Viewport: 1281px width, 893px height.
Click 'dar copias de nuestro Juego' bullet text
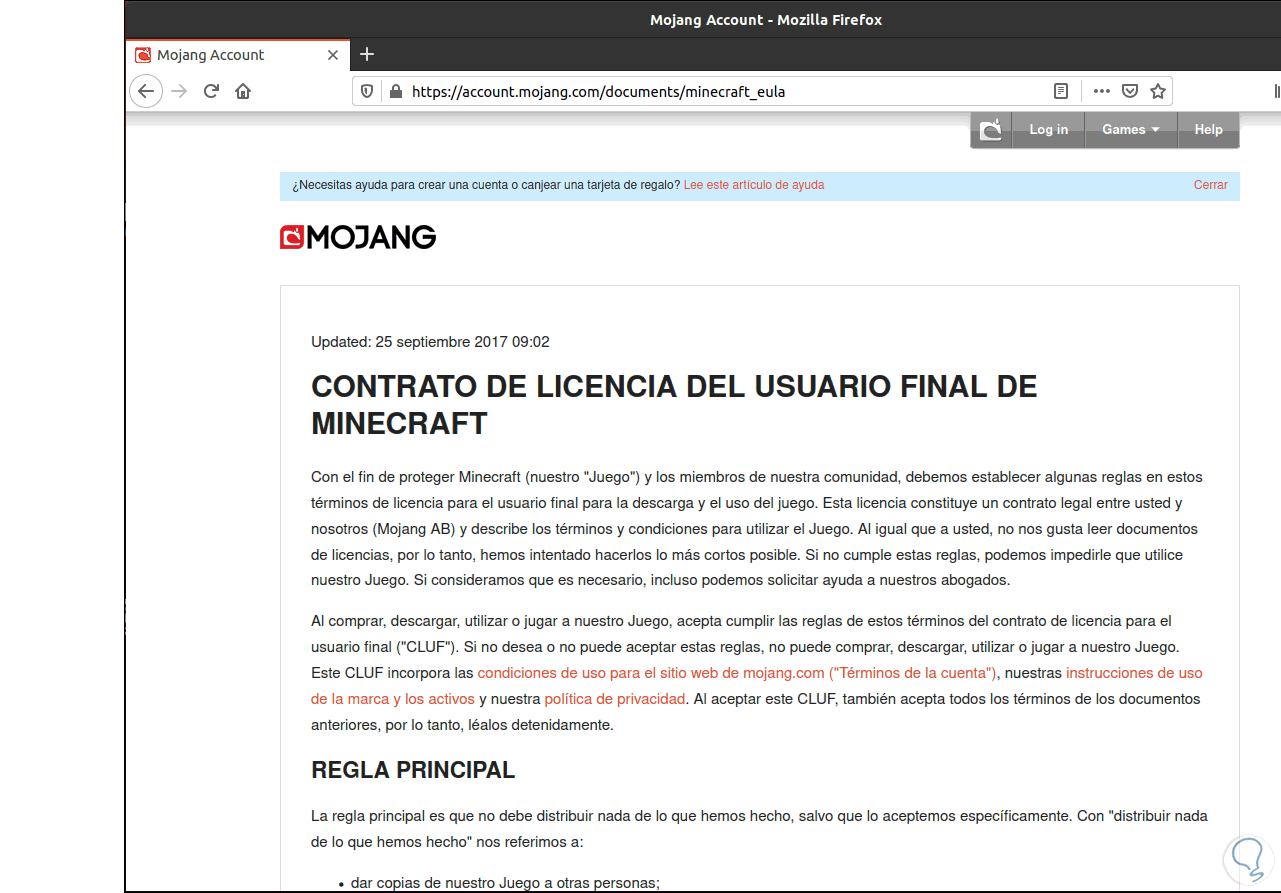tap(505, 883)
